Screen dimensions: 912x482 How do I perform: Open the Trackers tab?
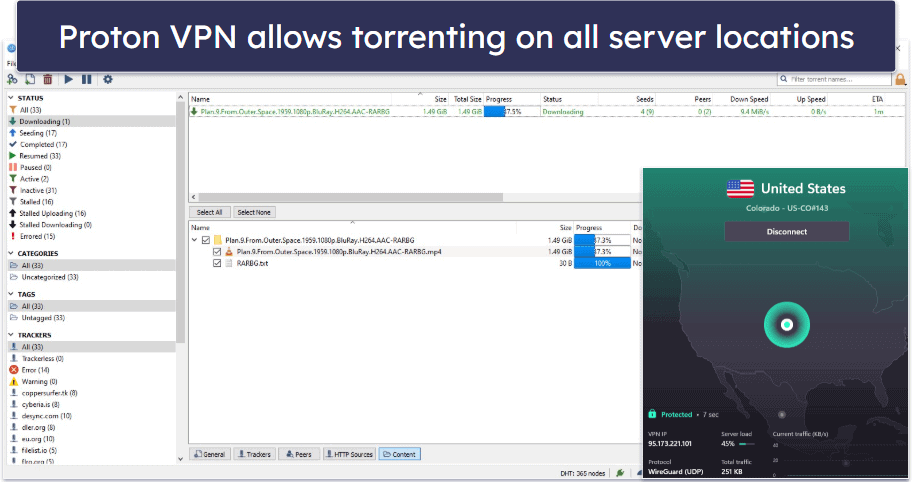pos(254,454)
